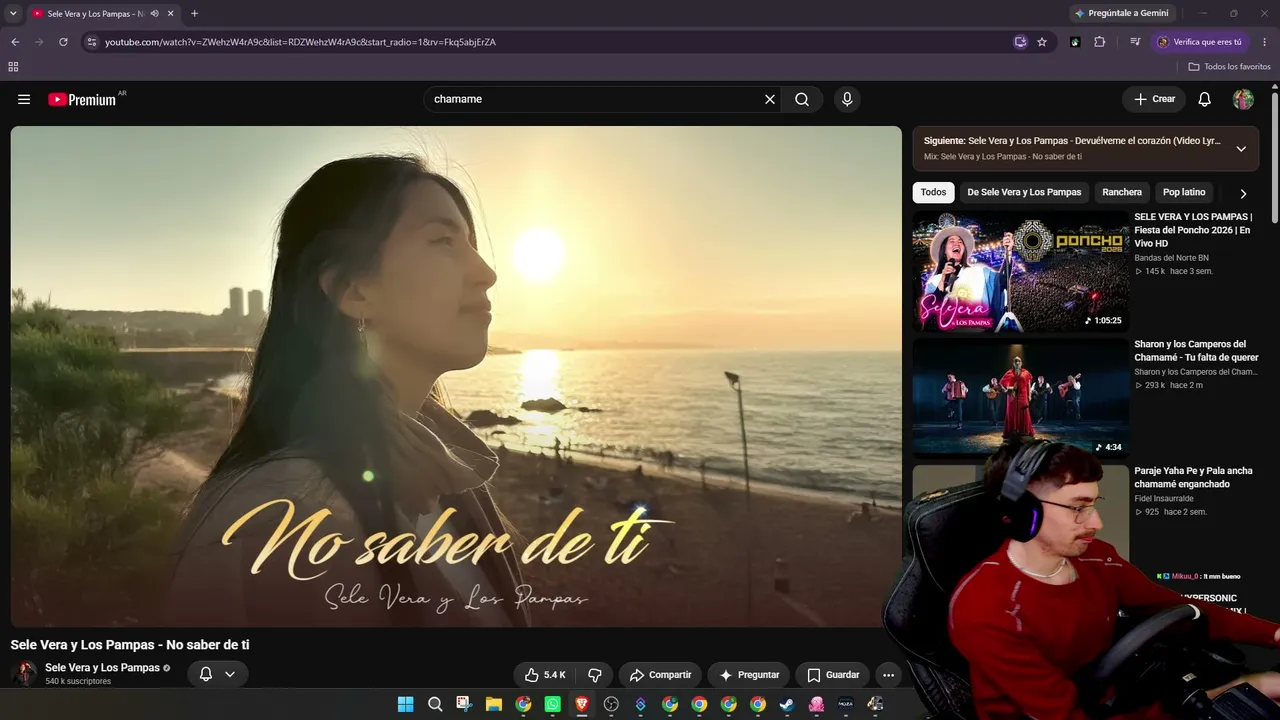Open the Tu falta de querer thumbnail

click(1020, 398)
